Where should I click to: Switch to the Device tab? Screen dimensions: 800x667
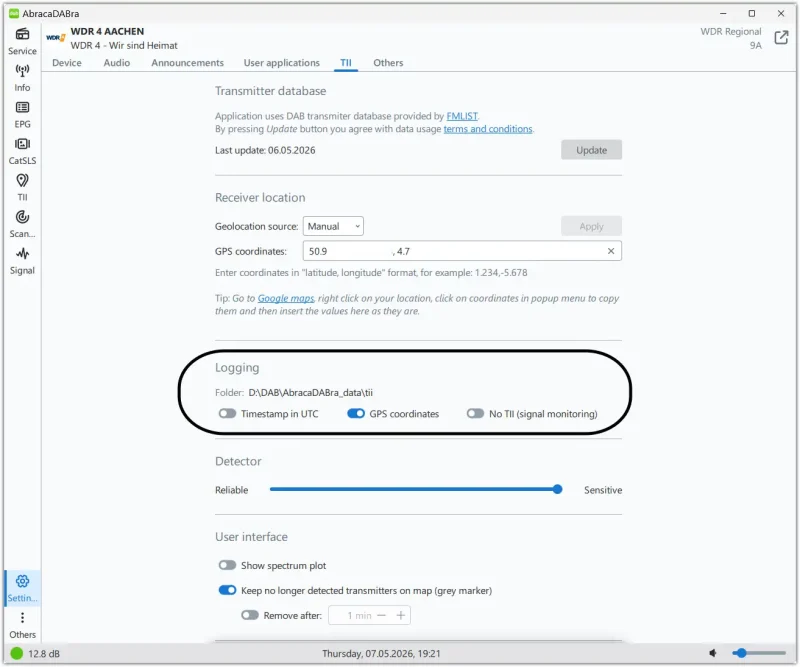67,63
